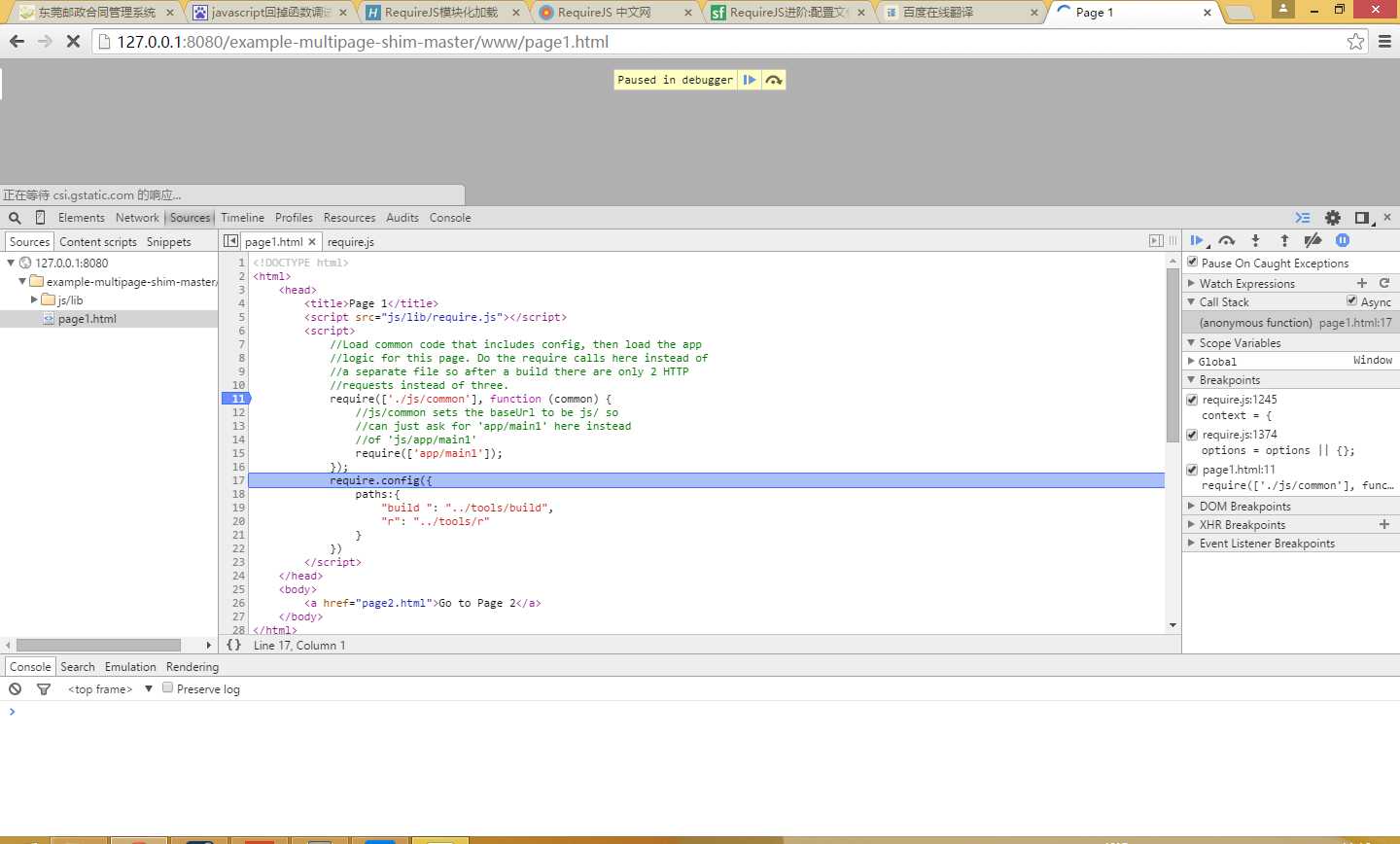
Task: Select the RequireJS 中文网 browser tab
Action: pos(614,13)
